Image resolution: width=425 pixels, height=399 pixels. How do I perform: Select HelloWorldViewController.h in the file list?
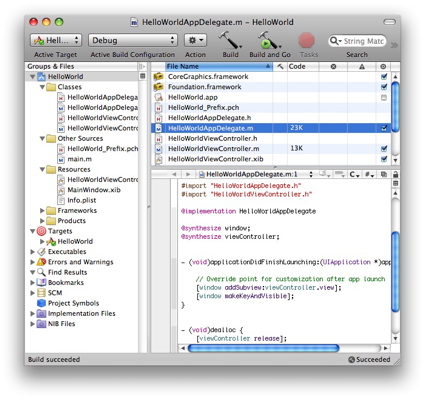[x=271, y=138]
